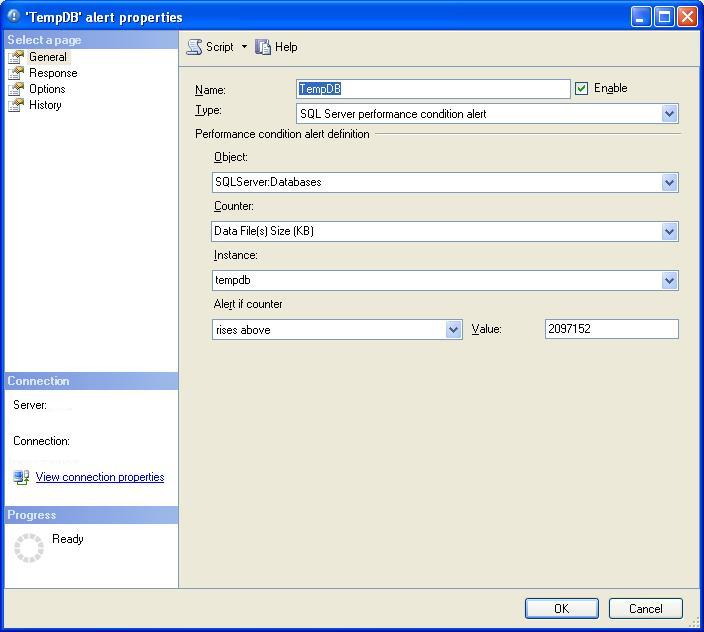
Task: Click the 'Name:' label
Action: [210, 90]
